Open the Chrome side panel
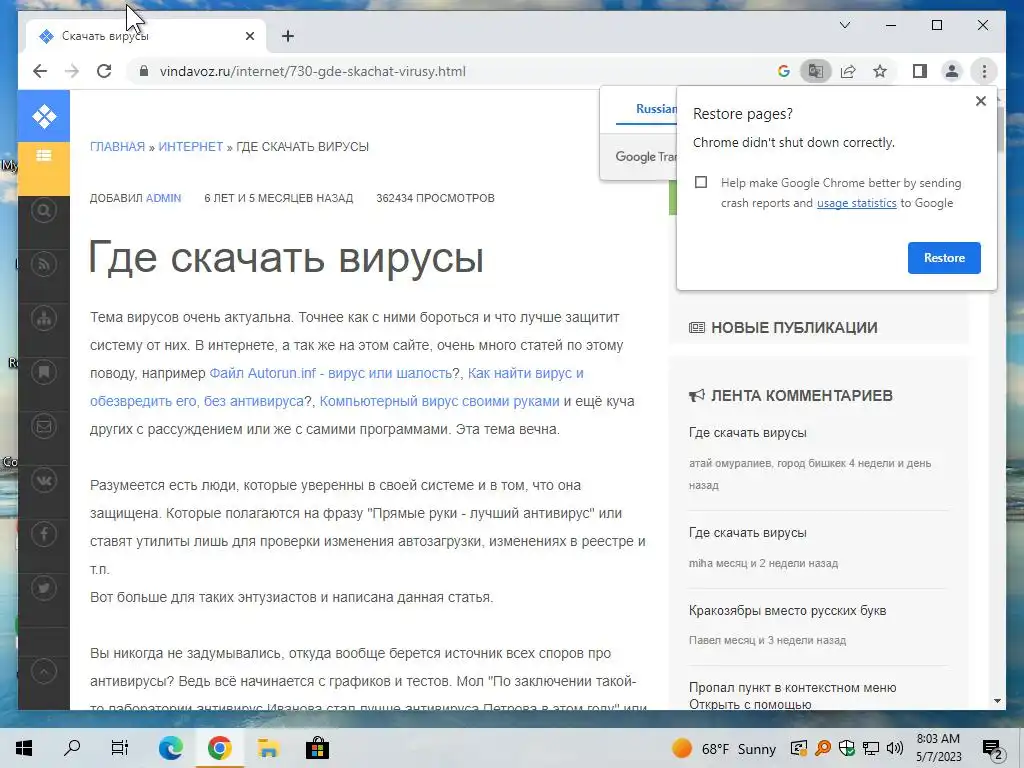The height and width of the screenshot is (768, 1024). click(920, 71)
